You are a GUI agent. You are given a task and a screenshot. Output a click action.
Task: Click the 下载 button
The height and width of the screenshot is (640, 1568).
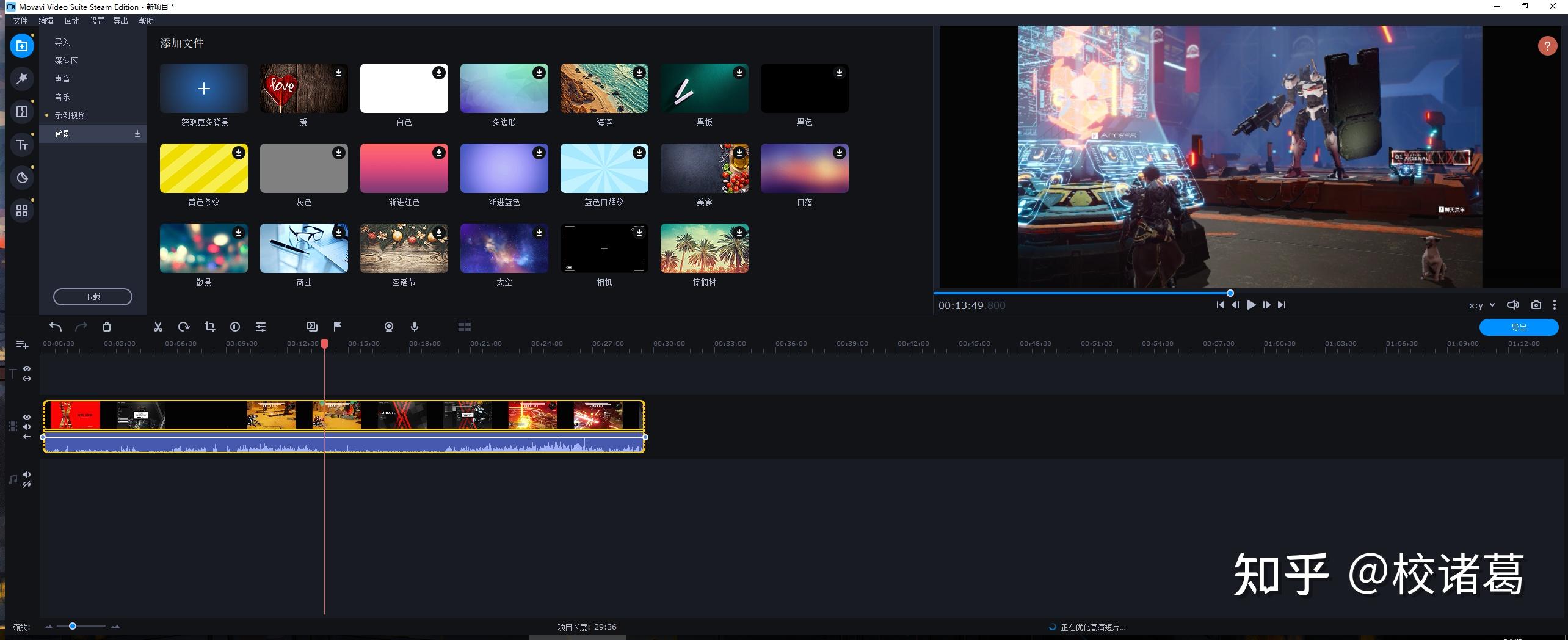tap(93, 297)
